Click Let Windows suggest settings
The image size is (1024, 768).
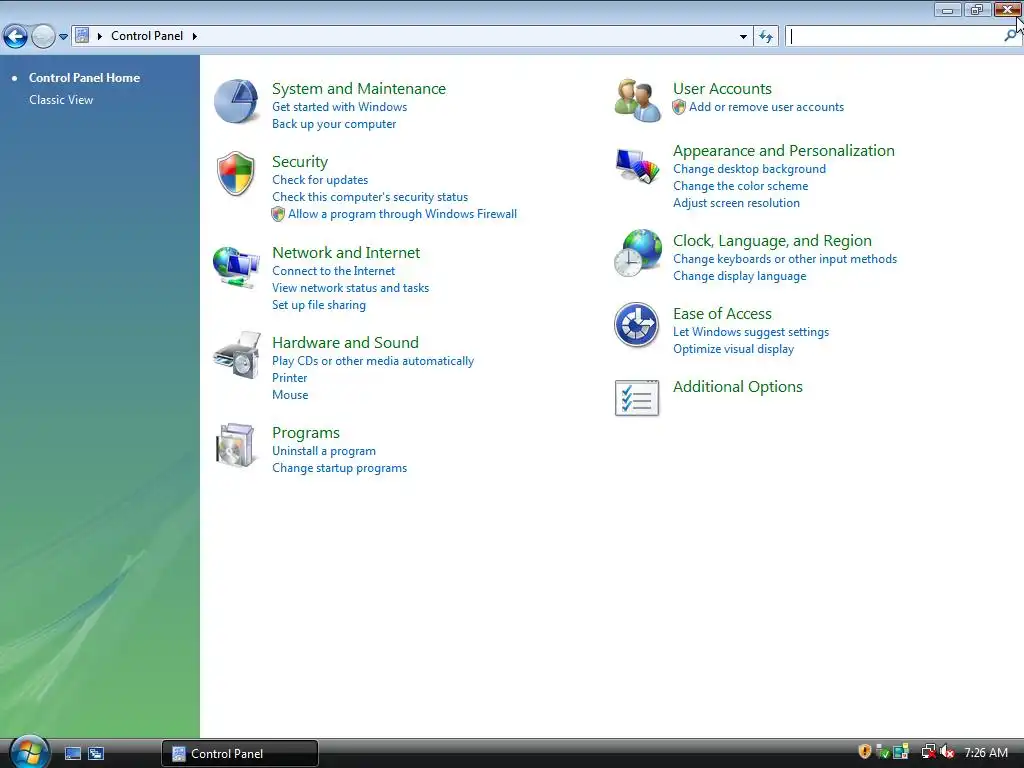pyautogui.click(x=751, y=332)
